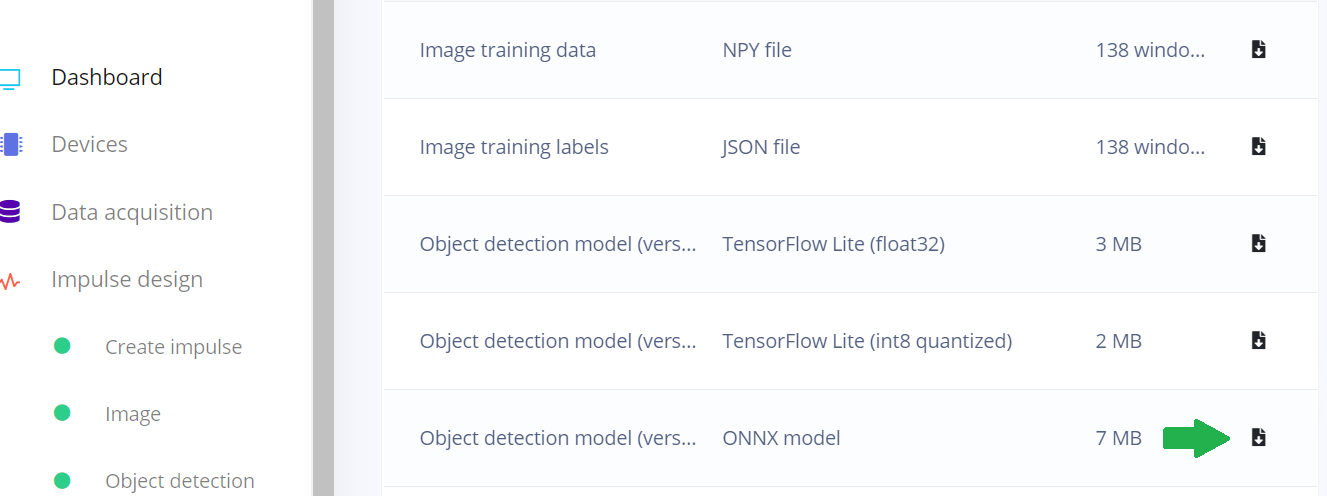Image resolution: width=1327 pixels, height=496 pixels.
Task: Click the Dashboard monitor icon
Action: 9,78
